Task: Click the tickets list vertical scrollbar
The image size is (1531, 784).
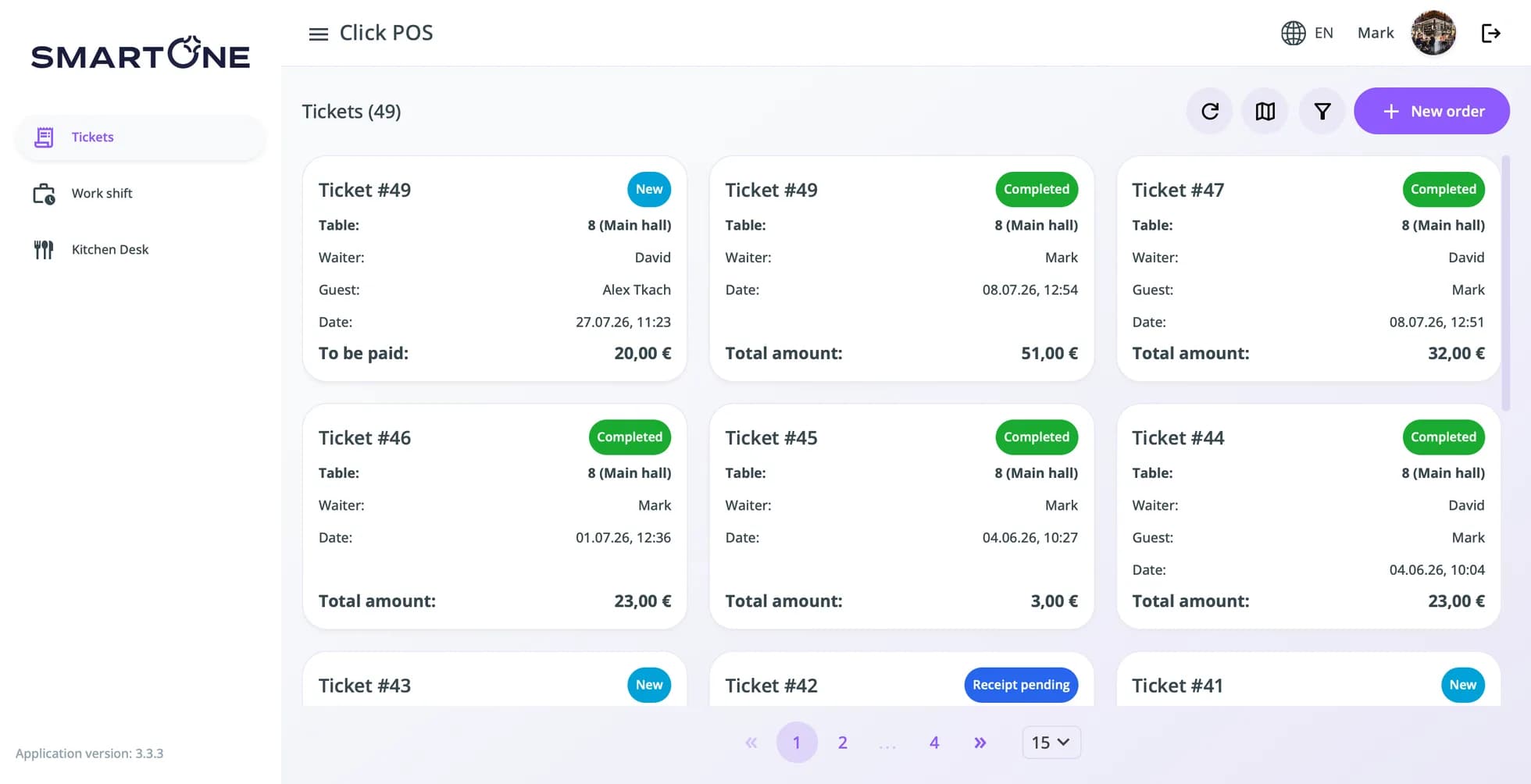Action: point(1506,283)
